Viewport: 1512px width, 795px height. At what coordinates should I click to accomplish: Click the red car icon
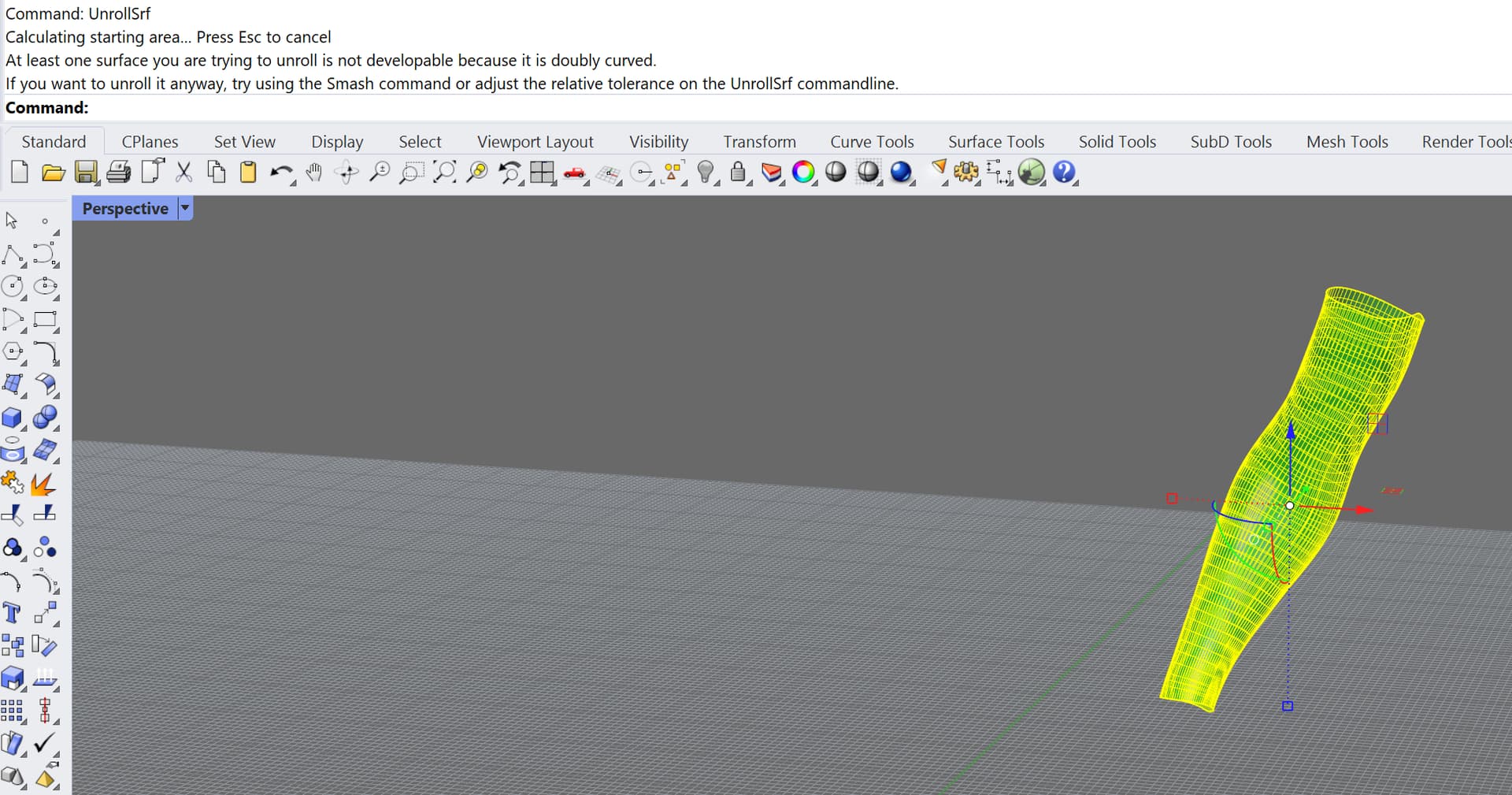pos(575,173)
